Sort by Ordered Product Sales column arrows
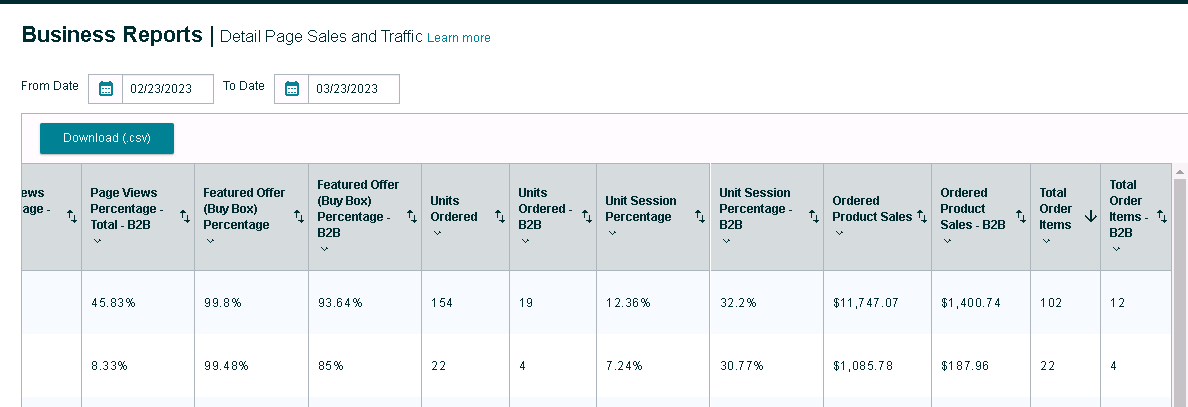This screenshot has width=1188, height=407. [921, 216]
